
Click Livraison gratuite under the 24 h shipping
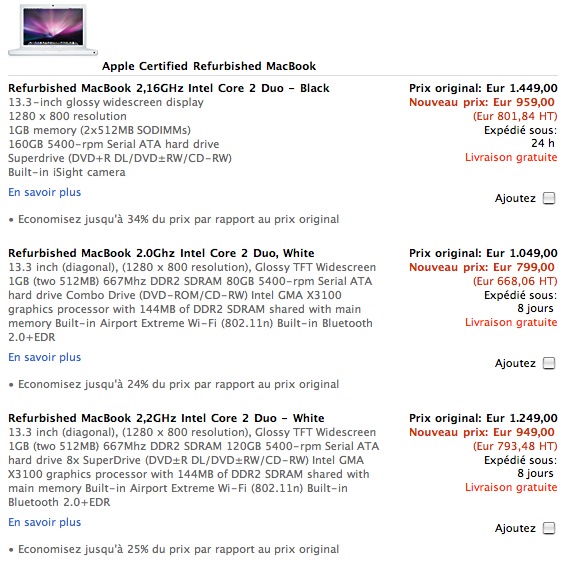click(511, 157)
